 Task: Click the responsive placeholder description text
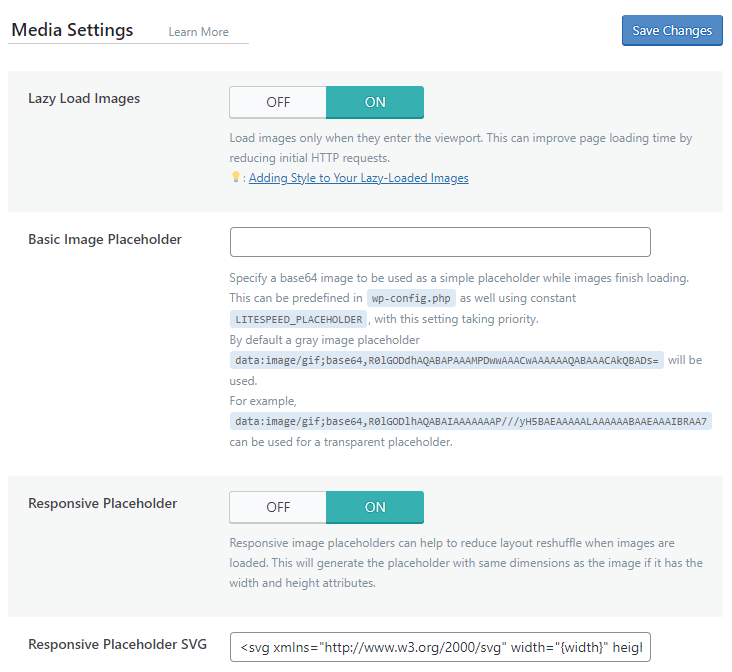click(466, 563)
